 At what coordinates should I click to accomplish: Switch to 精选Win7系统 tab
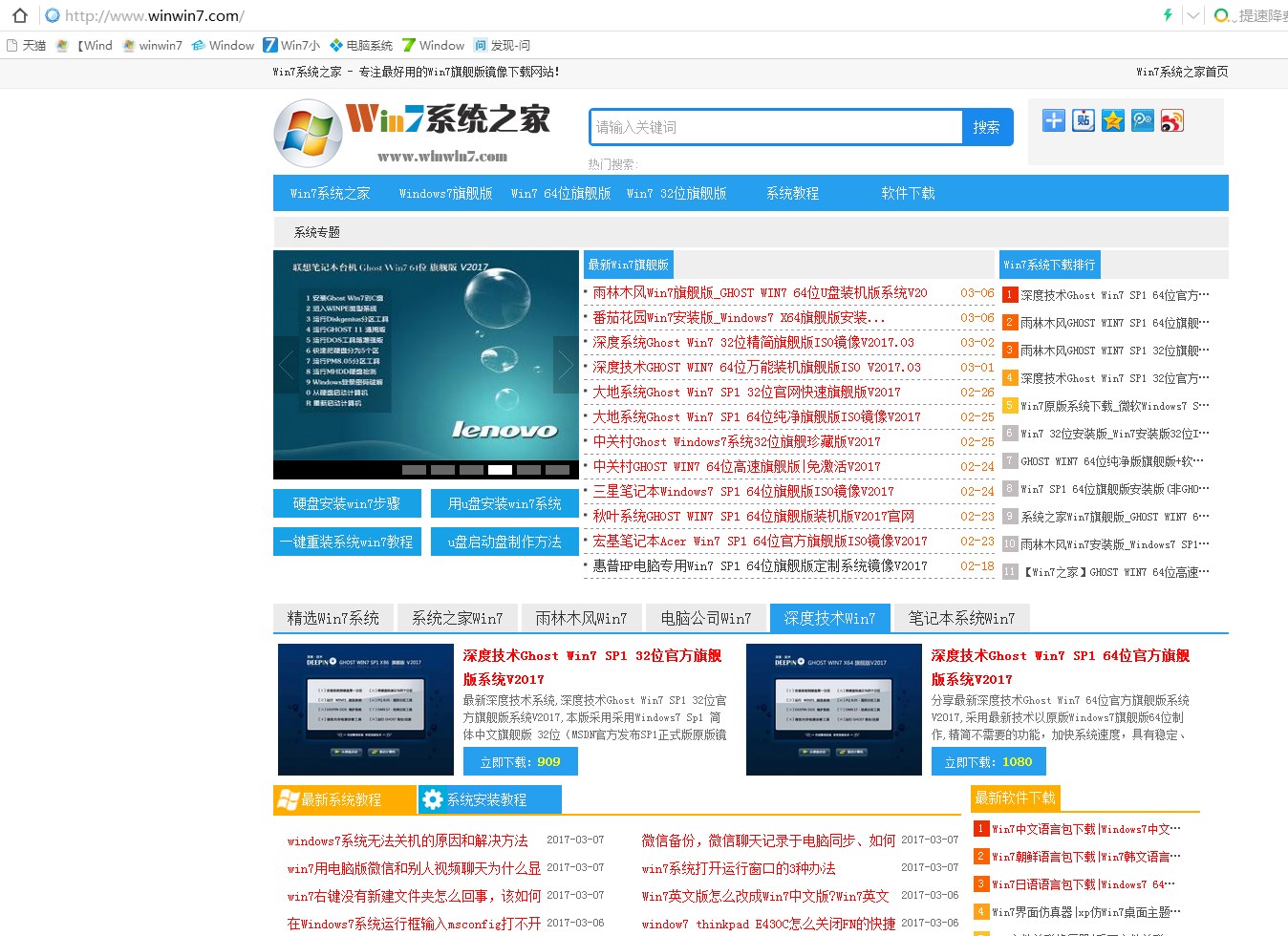(x=333, y=618)
